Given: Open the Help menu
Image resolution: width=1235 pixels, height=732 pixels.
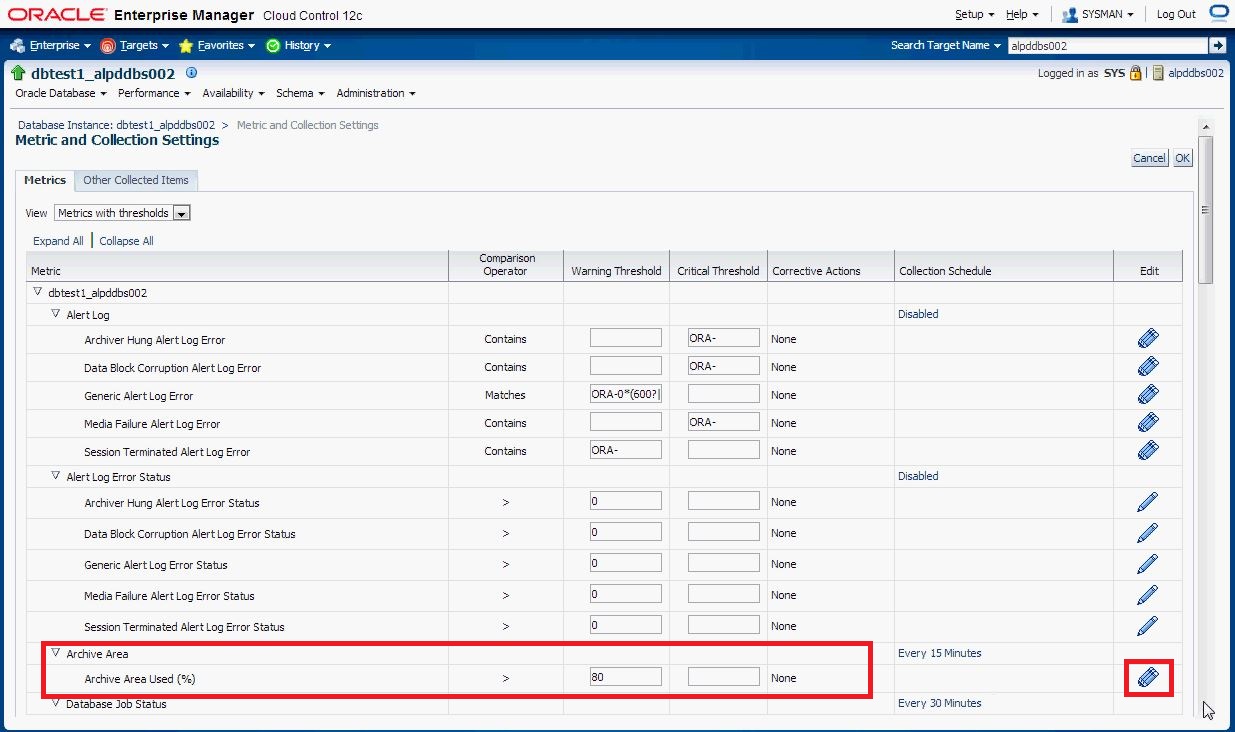Looking at the screenshot, I should pyautogui.click(x=1021, y=14).
